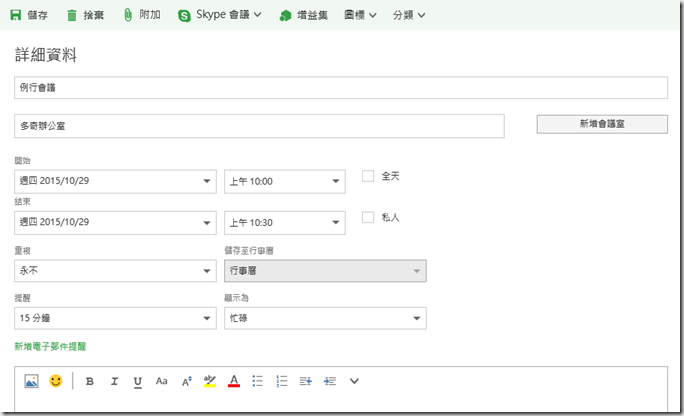Image resolution: width=684 pixels, height=416 pixels.
Task: Click the Discard (捨棄) trash icon
Action: click(x=72, y=15)
